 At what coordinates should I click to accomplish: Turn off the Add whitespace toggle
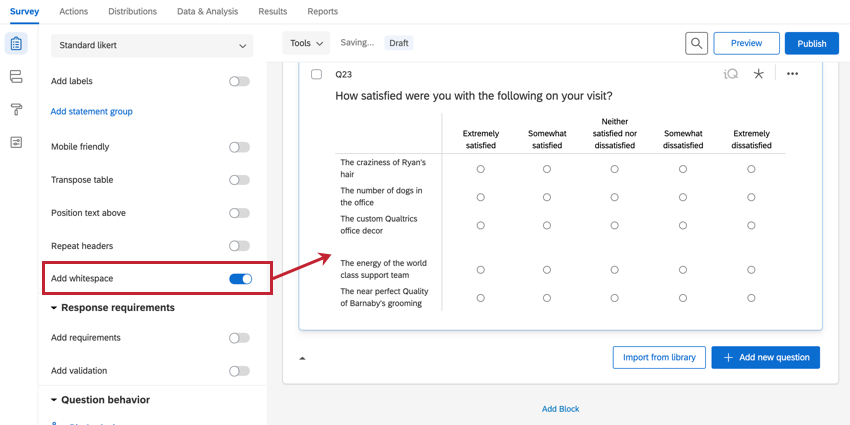[240, 279]
